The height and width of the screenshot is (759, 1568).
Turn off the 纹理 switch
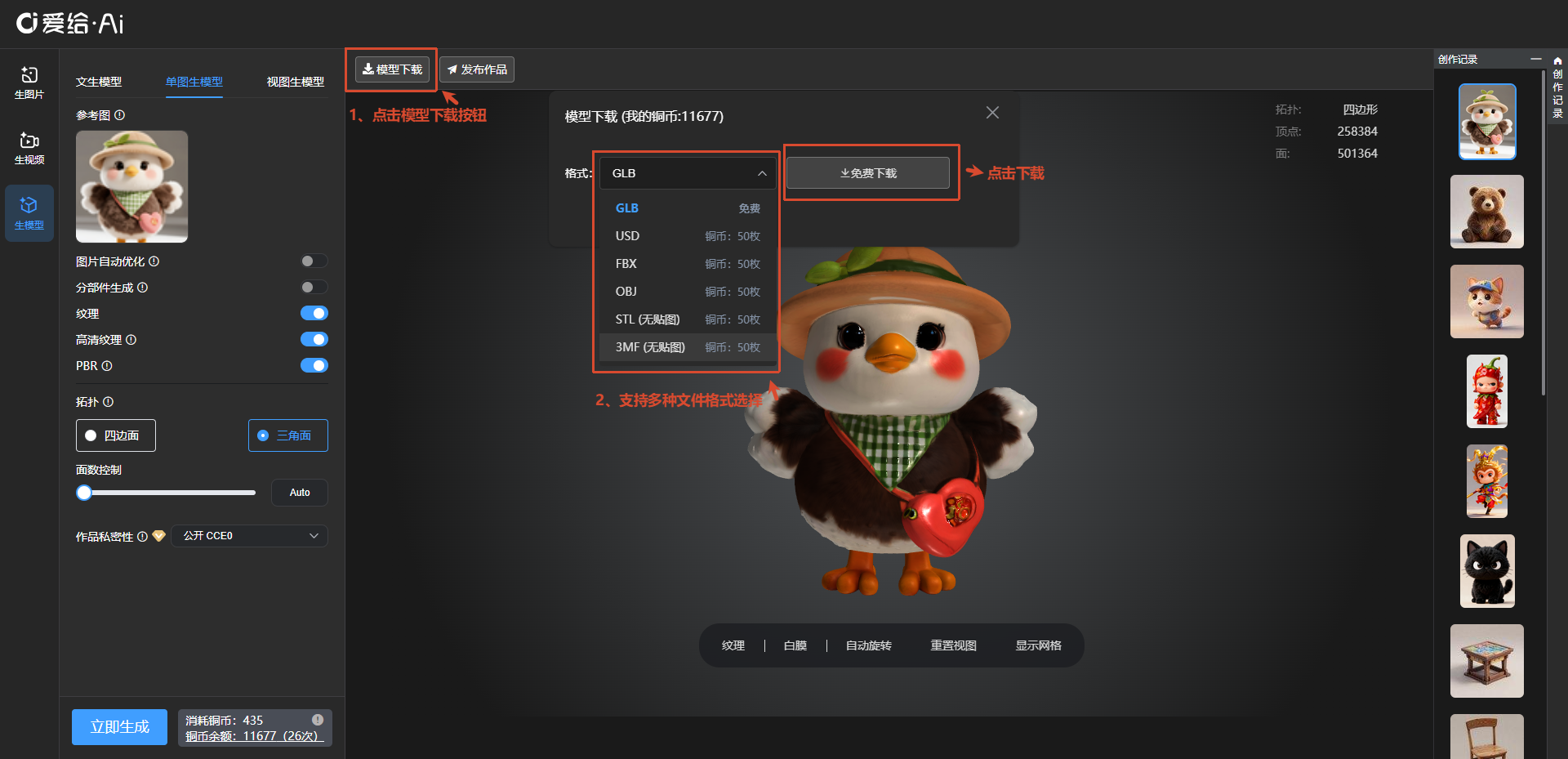click(x=314, y=314)
